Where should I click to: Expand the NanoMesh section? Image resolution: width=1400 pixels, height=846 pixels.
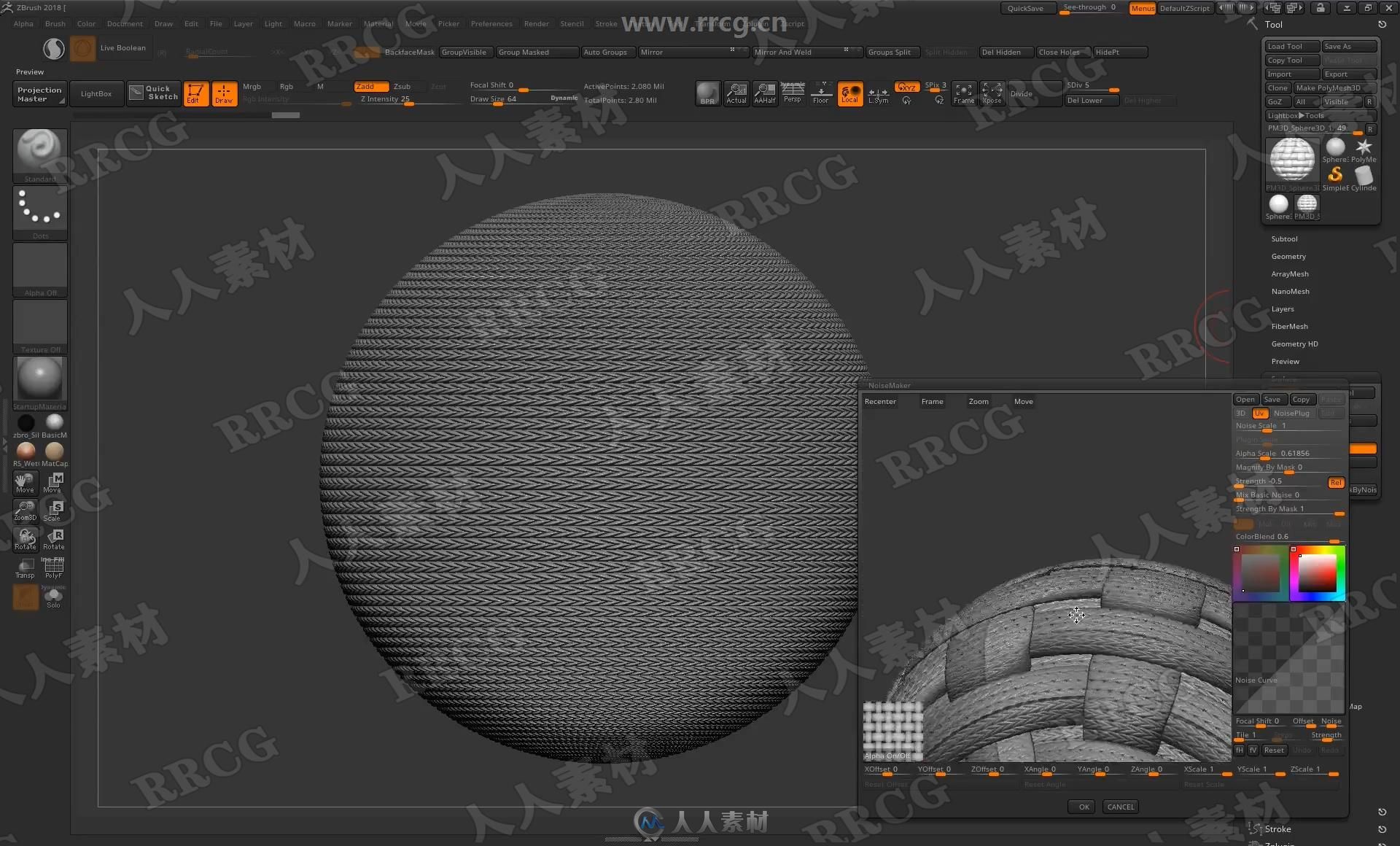tap(1290, 291)
